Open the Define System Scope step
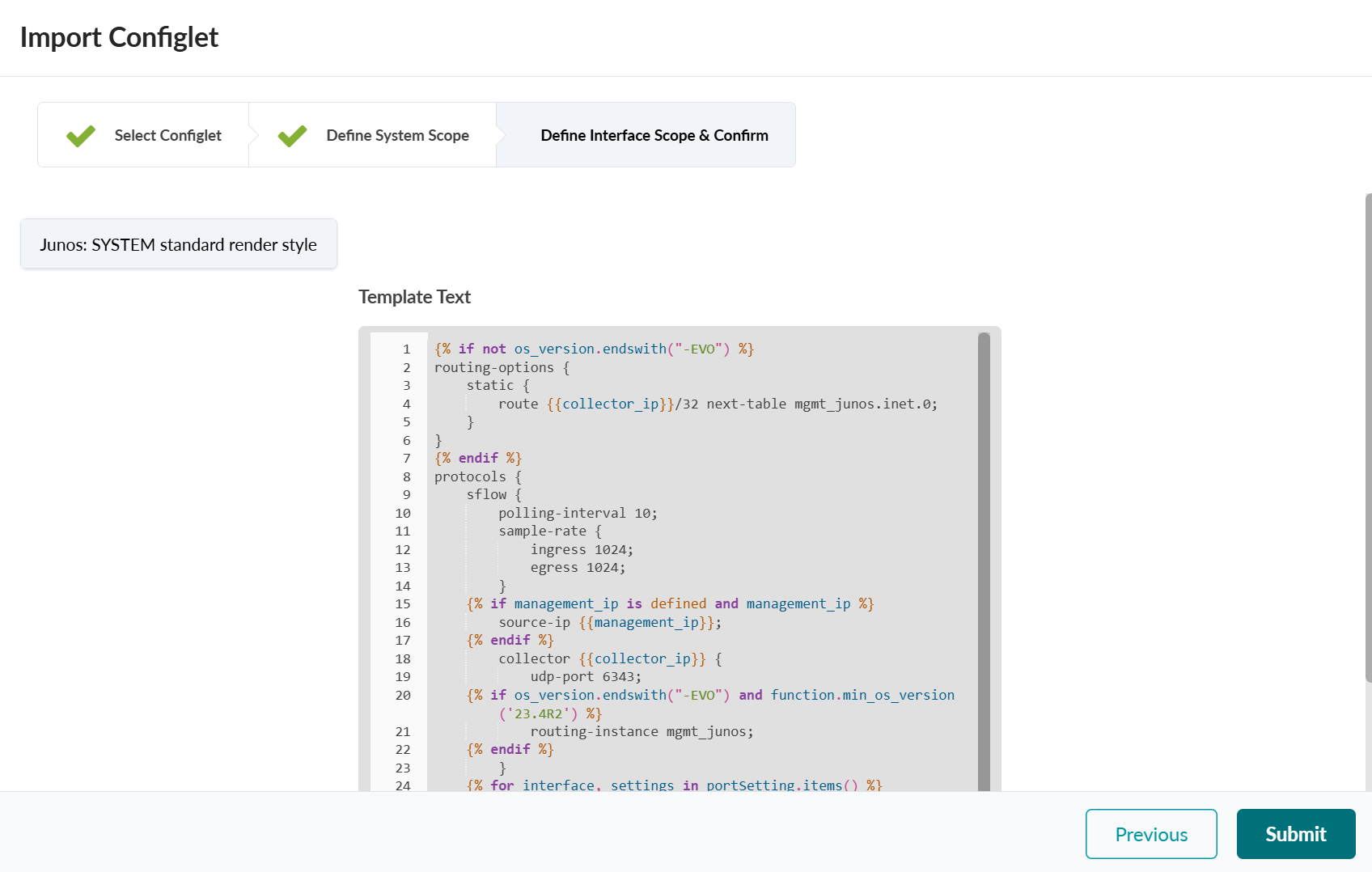Image resolution: width=1372 pixels, height=872 pixels. point(397,136)
